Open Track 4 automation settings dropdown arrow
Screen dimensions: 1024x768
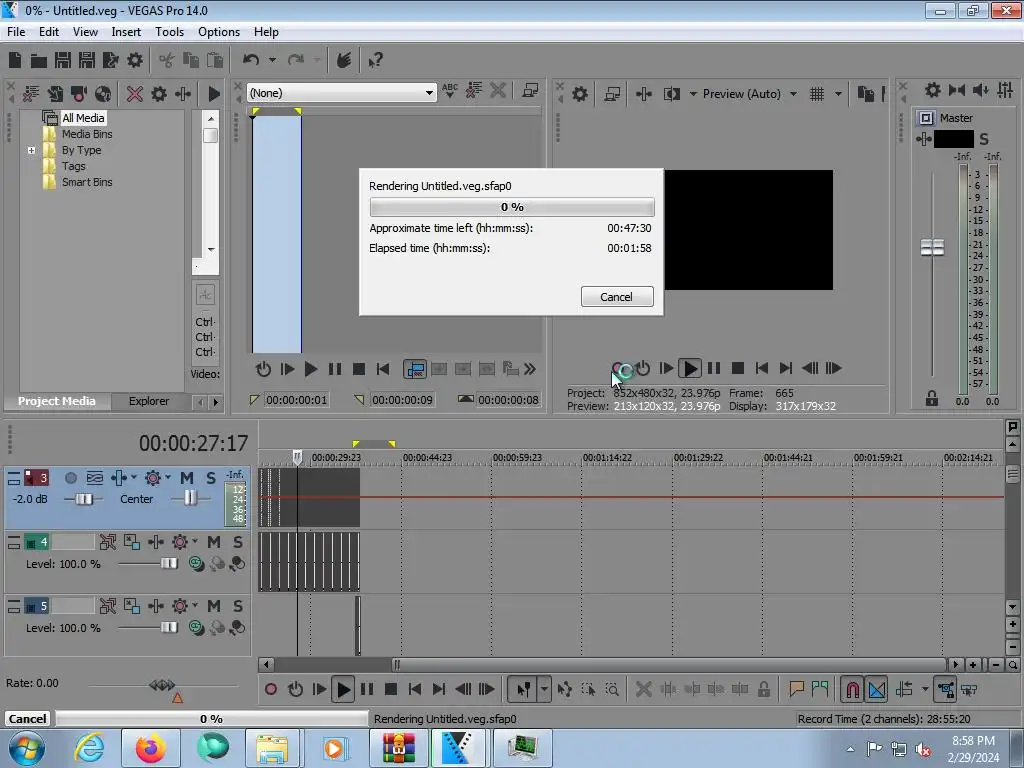[x=195, y=541]
